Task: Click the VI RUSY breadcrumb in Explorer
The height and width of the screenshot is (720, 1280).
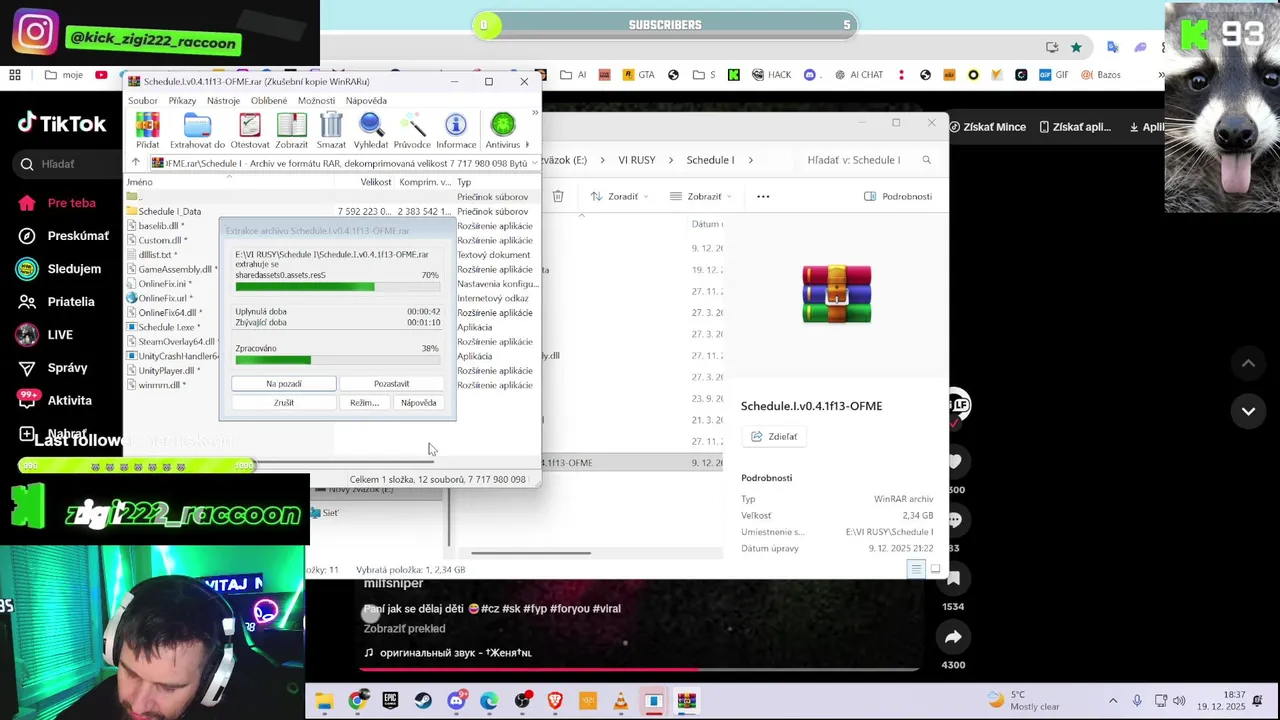Action: pyautogui.click(x=637, y=160)
